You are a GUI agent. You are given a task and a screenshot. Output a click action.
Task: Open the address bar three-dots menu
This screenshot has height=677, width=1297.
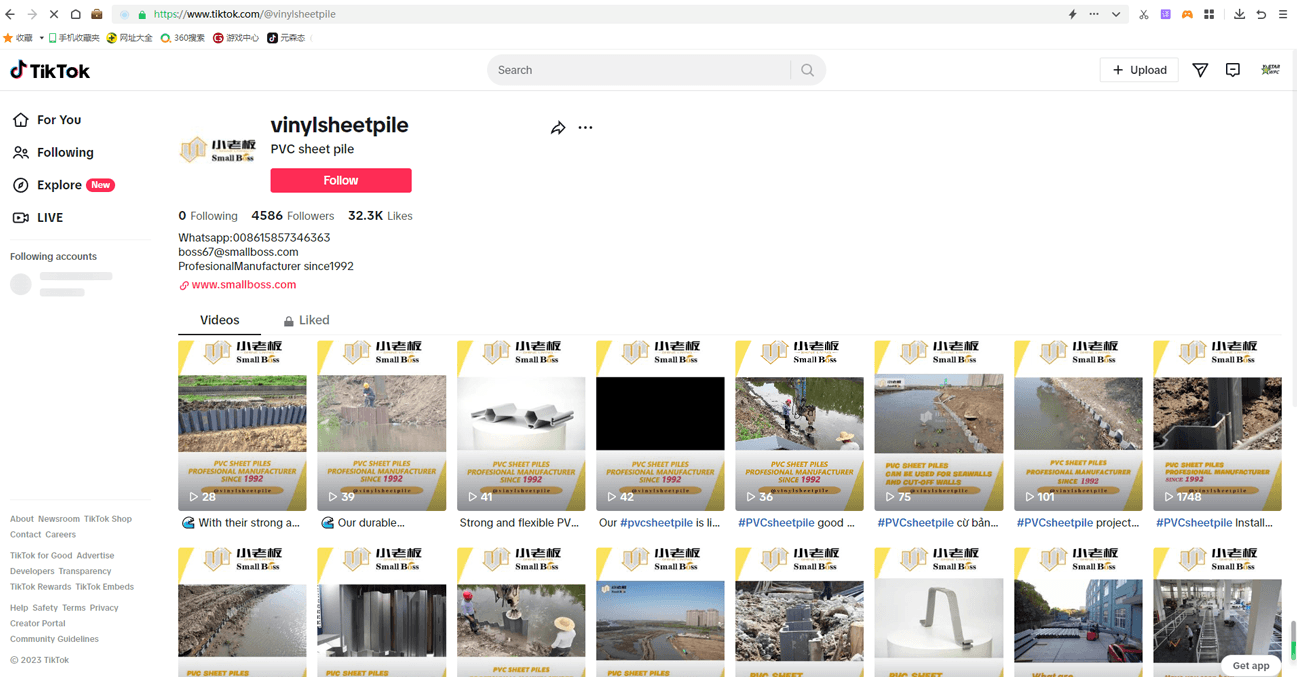coord(1094,14)
